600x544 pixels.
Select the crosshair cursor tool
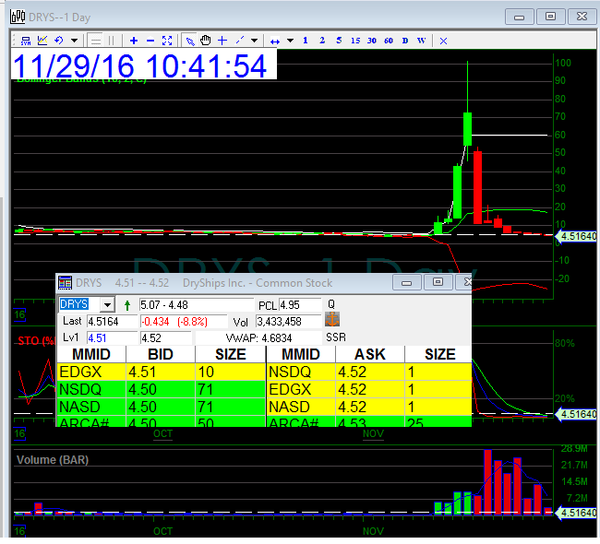pyautogui.click(x=222, y=40)
